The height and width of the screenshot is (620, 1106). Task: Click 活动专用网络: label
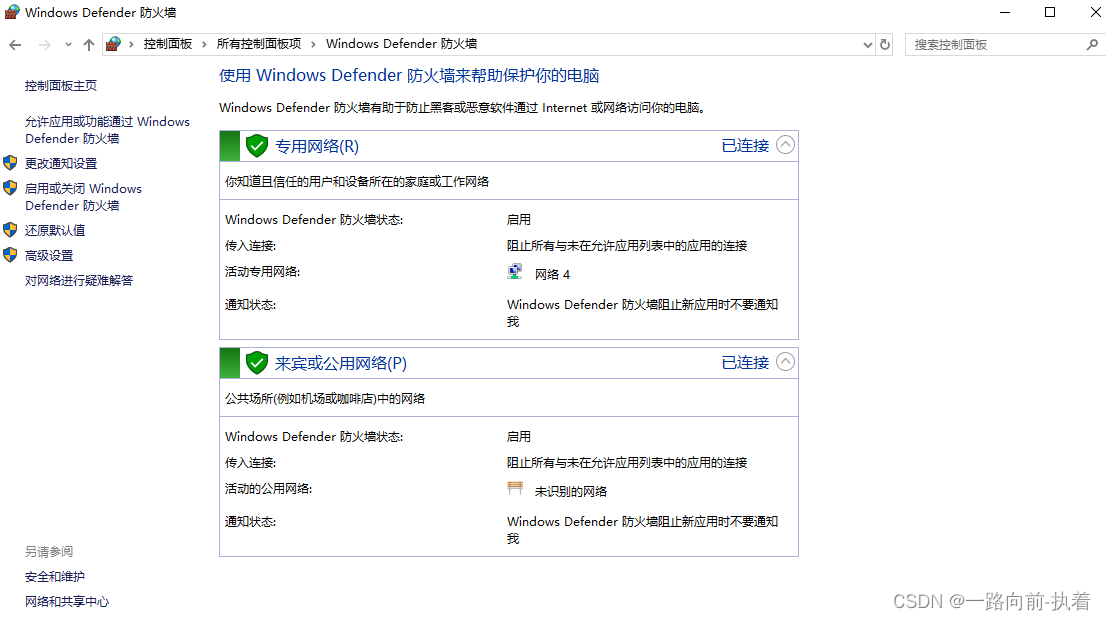pyautogui.click(x=262, y=272)
